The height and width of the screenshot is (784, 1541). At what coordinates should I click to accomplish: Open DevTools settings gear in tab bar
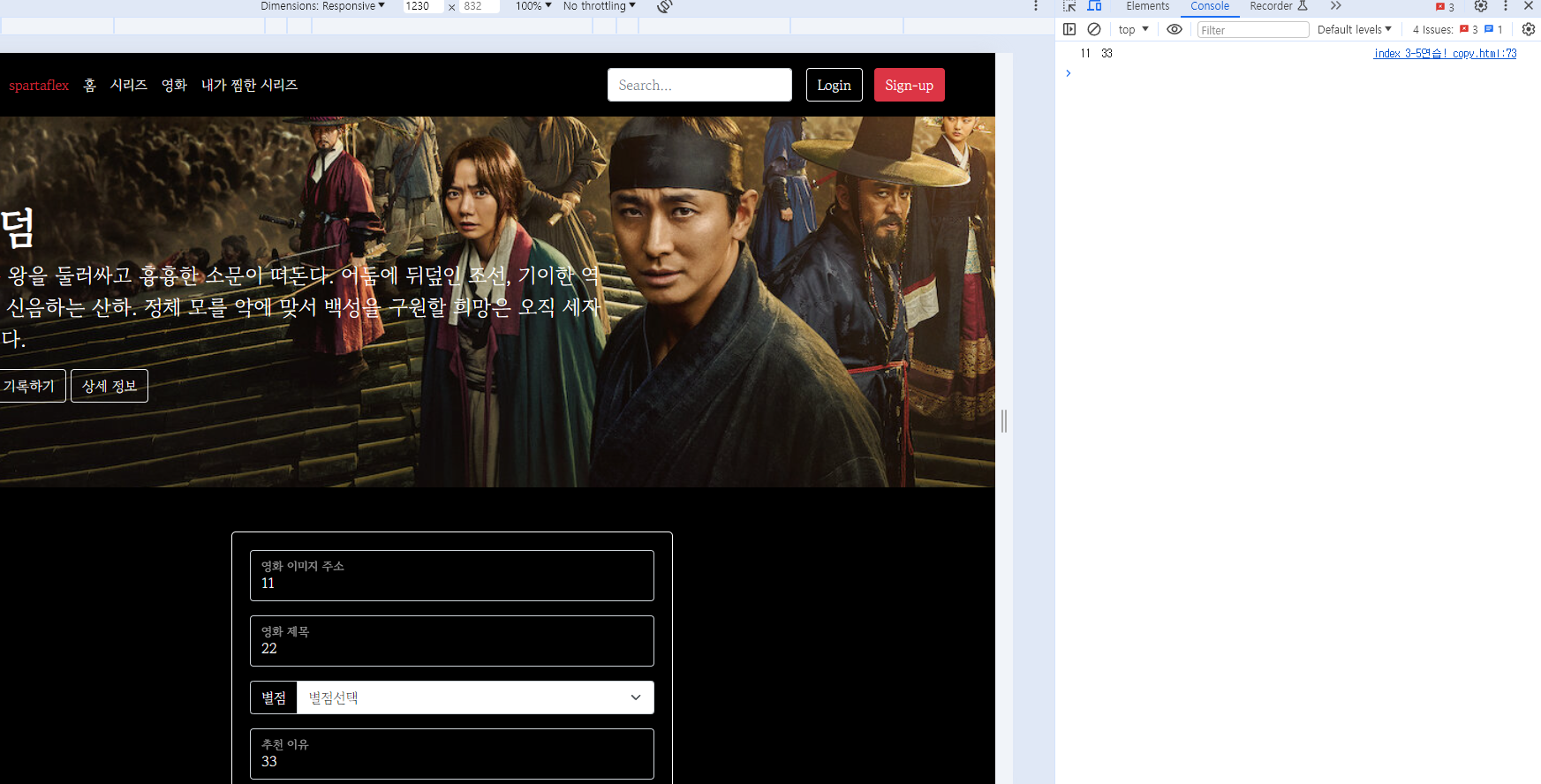1481,6
